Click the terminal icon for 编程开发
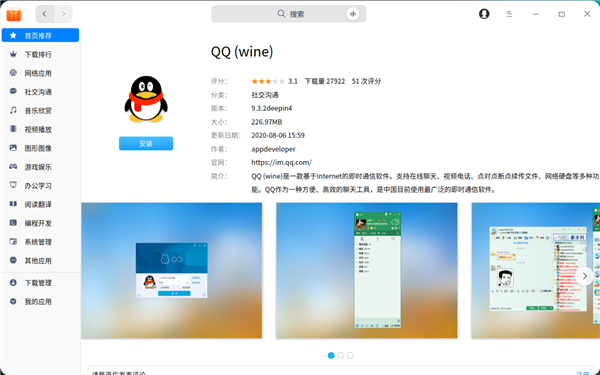The width and height of the screenshot is (600, 375). tap(13, 223)
